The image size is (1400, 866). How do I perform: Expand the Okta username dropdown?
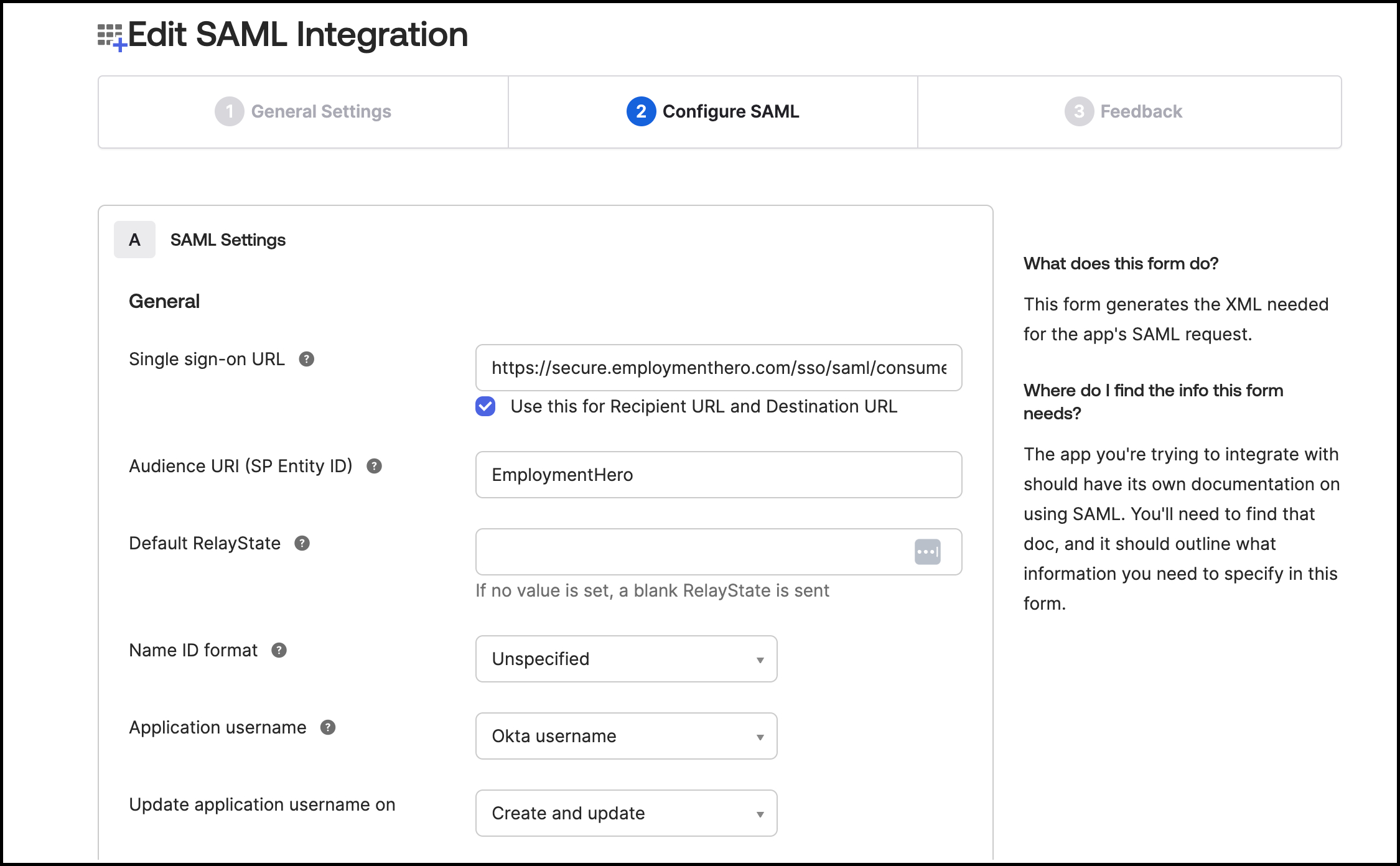click(x=626, y=736)
